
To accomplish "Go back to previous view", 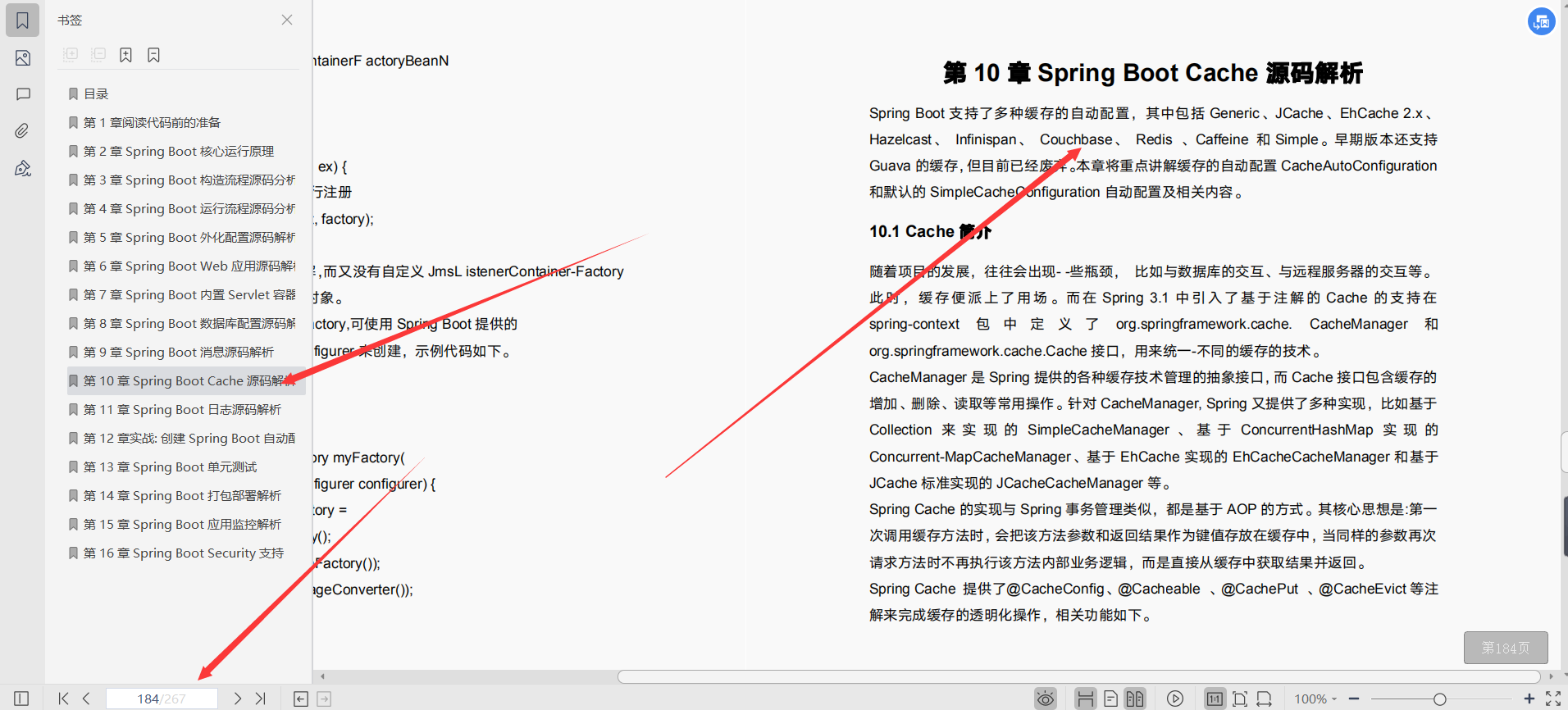I will coord(301,699).
